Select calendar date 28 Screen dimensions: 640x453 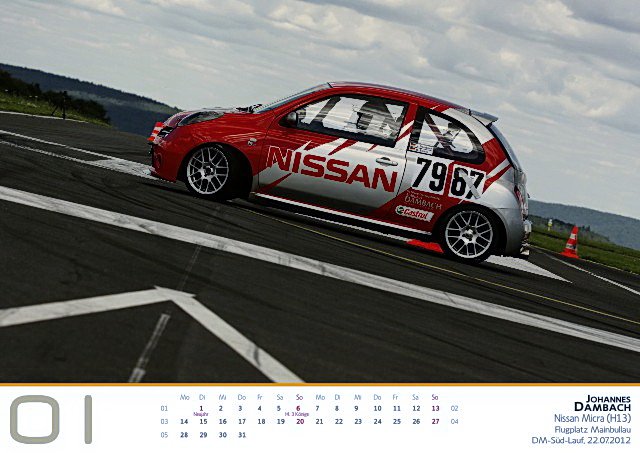pyautogui.click(x=184, y=435)
